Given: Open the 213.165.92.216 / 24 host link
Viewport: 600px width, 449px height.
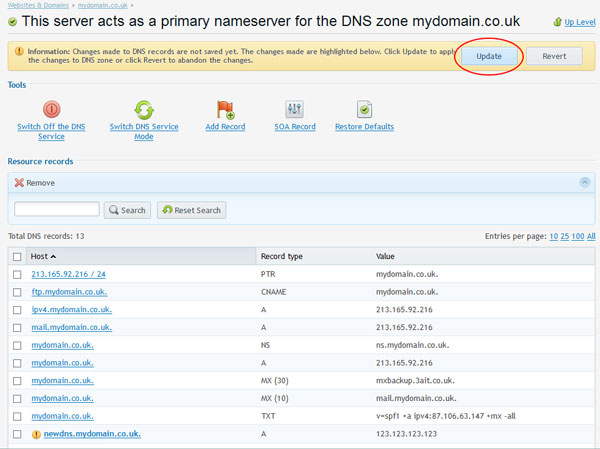Looking at the screenshot, I should tap(68, 274).
